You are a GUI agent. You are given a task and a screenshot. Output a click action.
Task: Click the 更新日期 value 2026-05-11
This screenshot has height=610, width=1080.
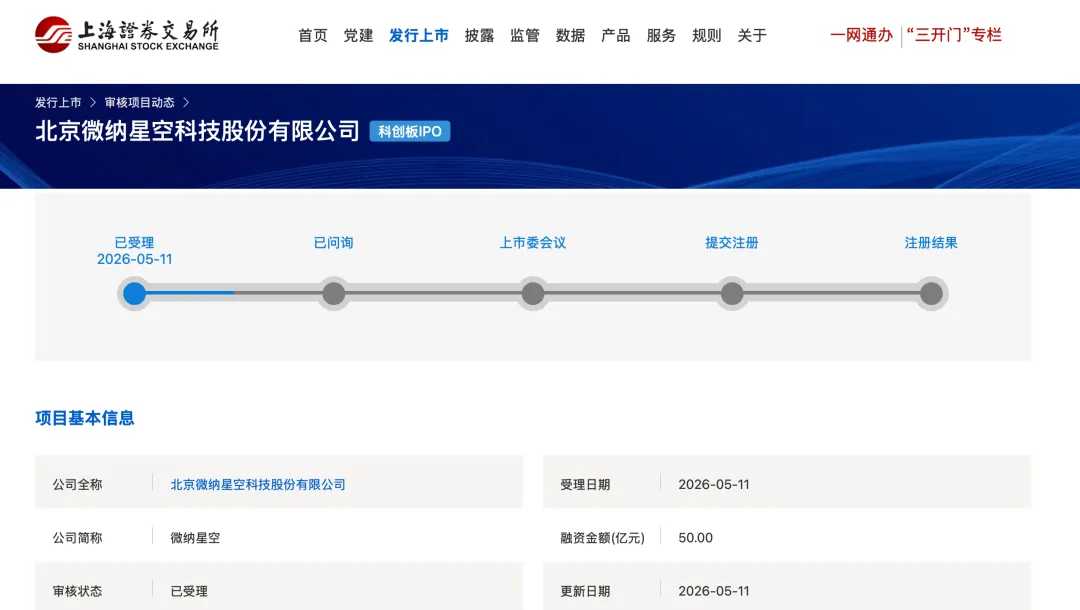714,591
